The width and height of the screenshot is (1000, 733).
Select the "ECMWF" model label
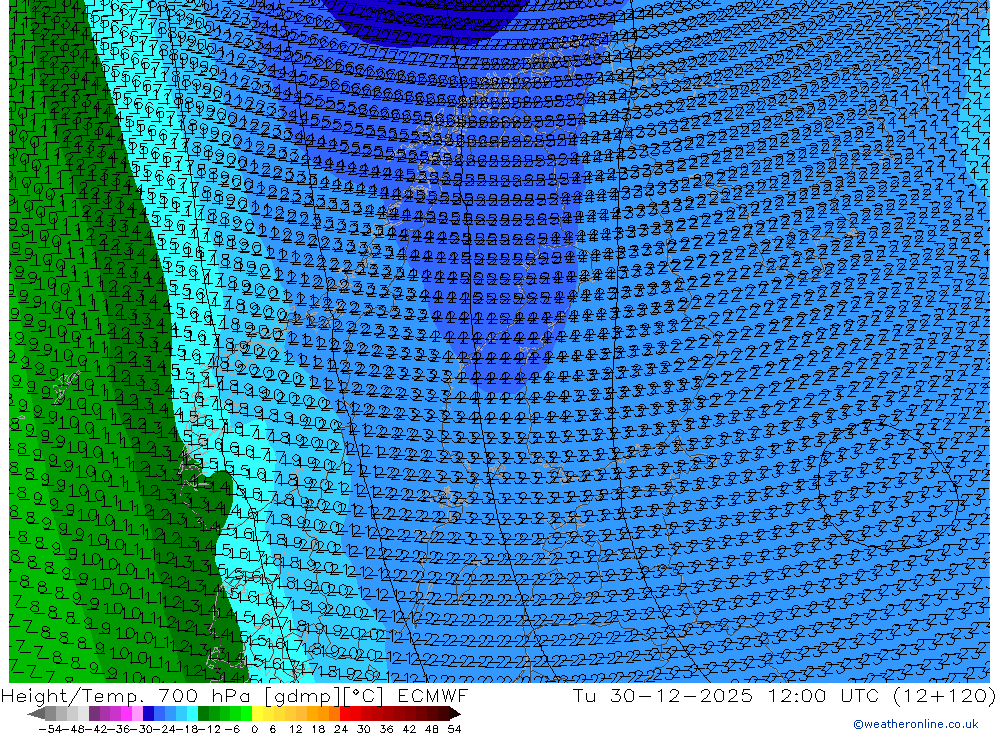point(433,695)
